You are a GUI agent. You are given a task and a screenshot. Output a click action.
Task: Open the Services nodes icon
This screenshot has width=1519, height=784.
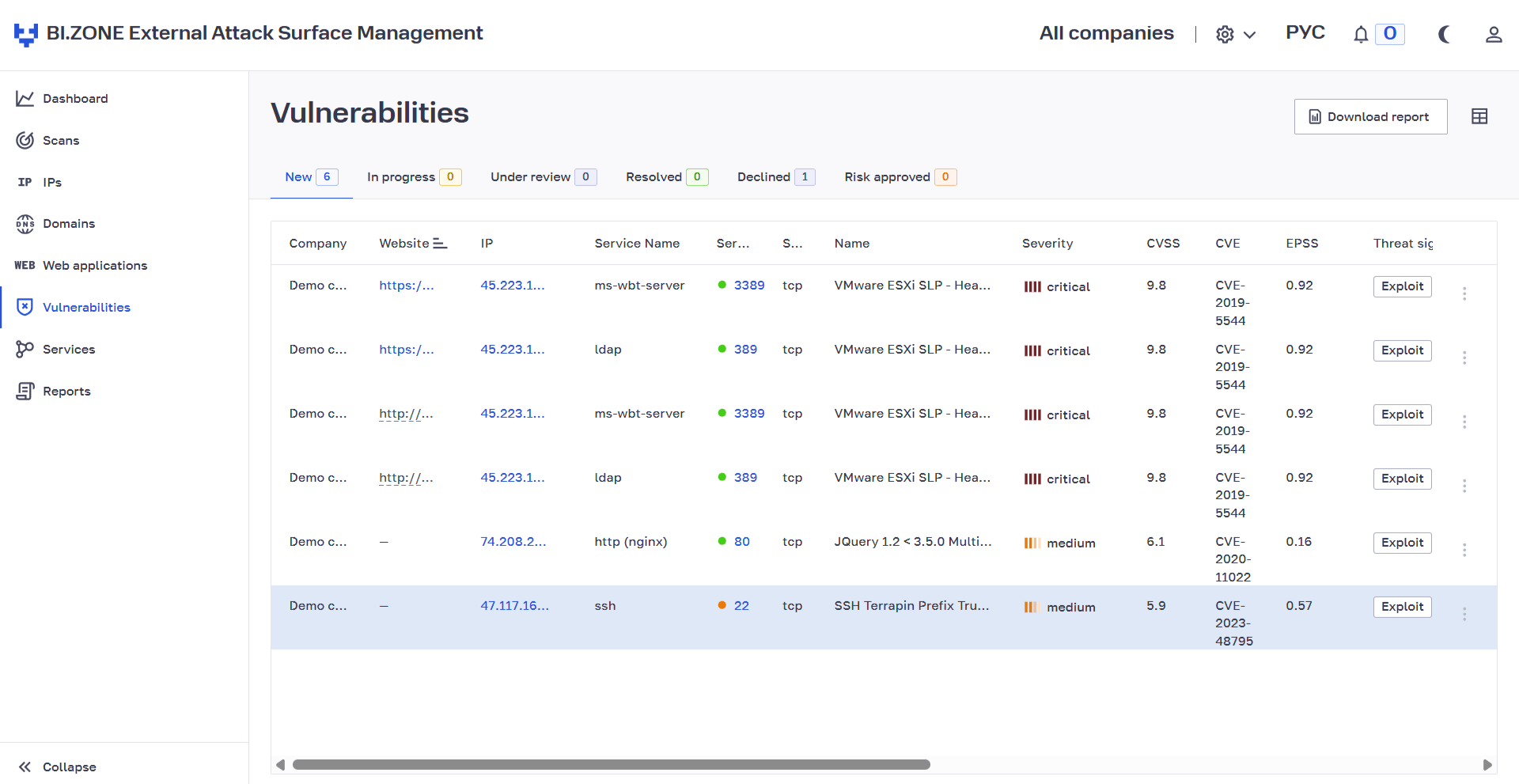coord(25,349)
